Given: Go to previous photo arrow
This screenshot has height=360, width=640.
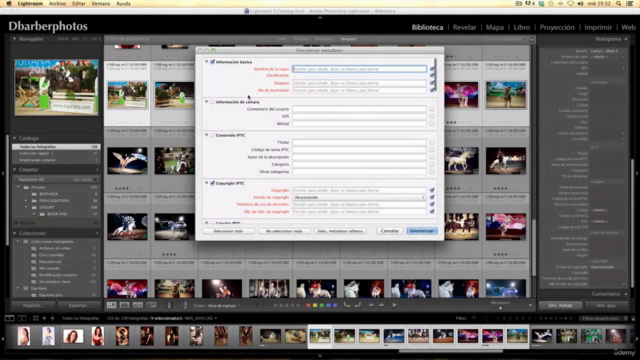Looking at the screenshot, I should point(371,305).
